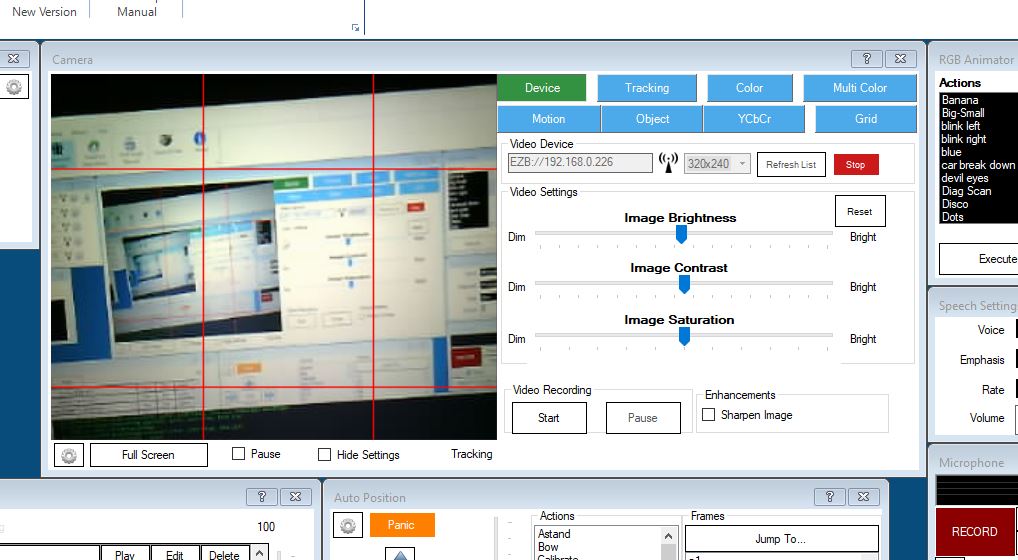Select devil eyes action
1018x560 pixels.
pyautogui.click(x=965, y=178)
